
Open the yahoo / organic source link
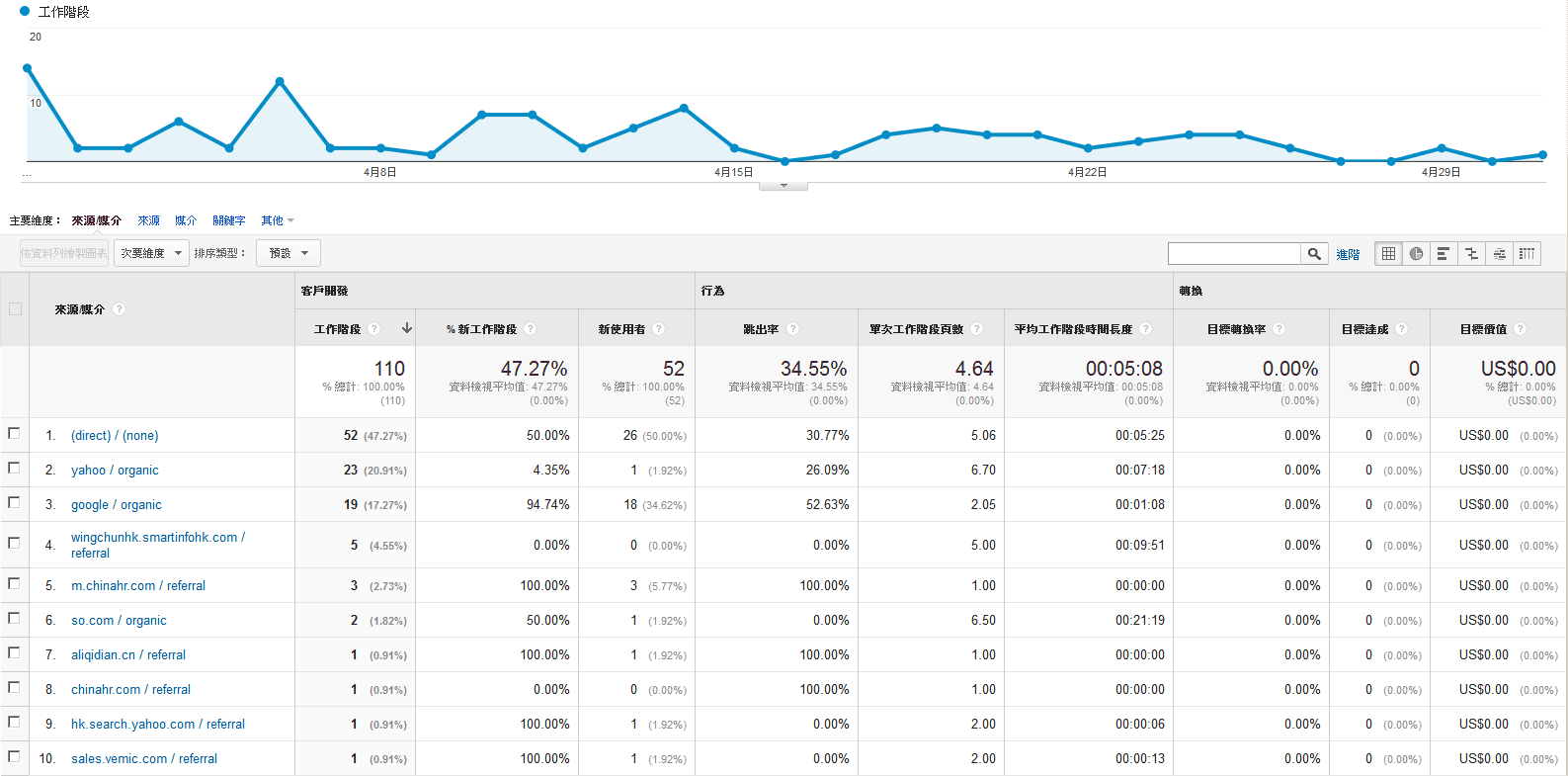click(x=115, y=470)
